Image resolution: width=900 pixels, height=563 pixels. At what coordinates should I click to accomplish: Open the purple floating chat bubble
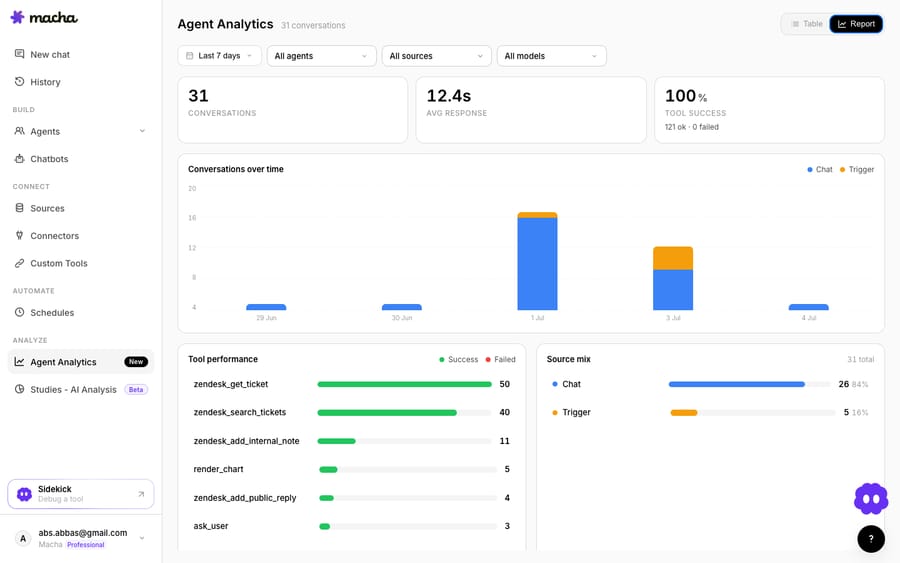coord(871,499)
